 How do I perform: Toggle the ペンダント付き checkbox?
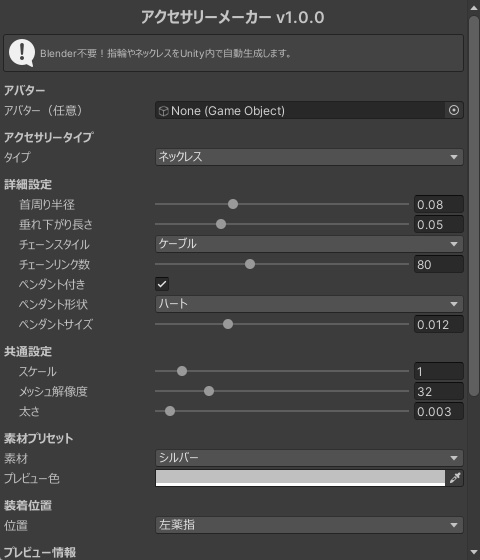162,284
